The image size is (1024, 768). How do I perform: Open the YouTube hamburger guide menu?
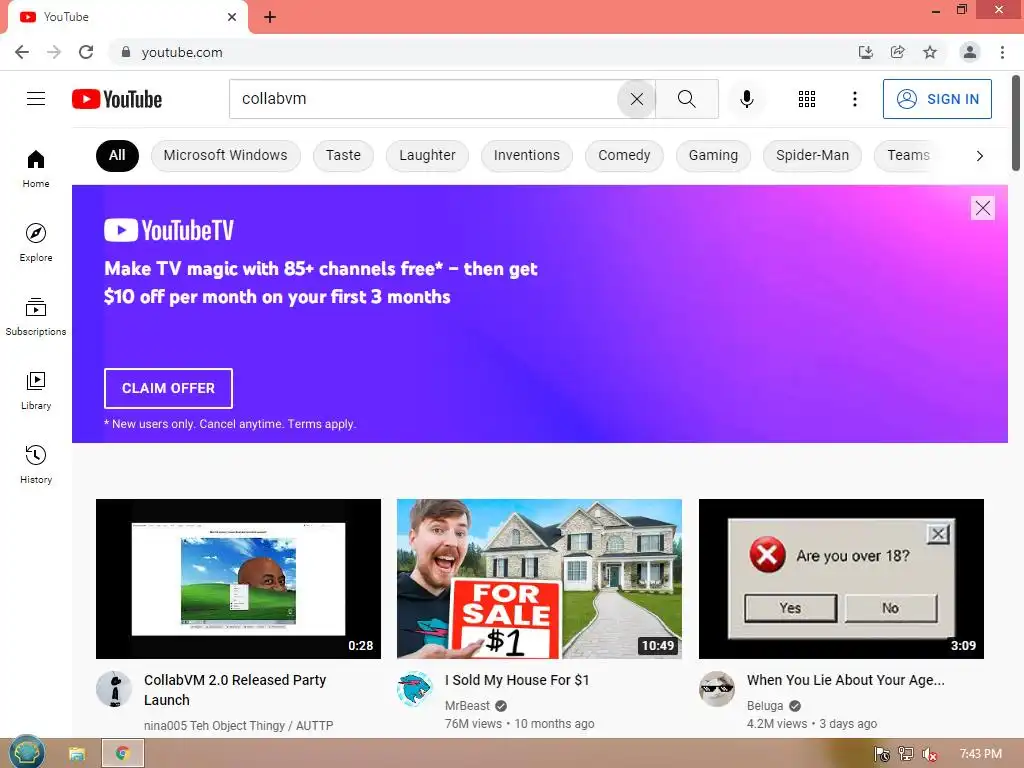click(x=36, y=99)
